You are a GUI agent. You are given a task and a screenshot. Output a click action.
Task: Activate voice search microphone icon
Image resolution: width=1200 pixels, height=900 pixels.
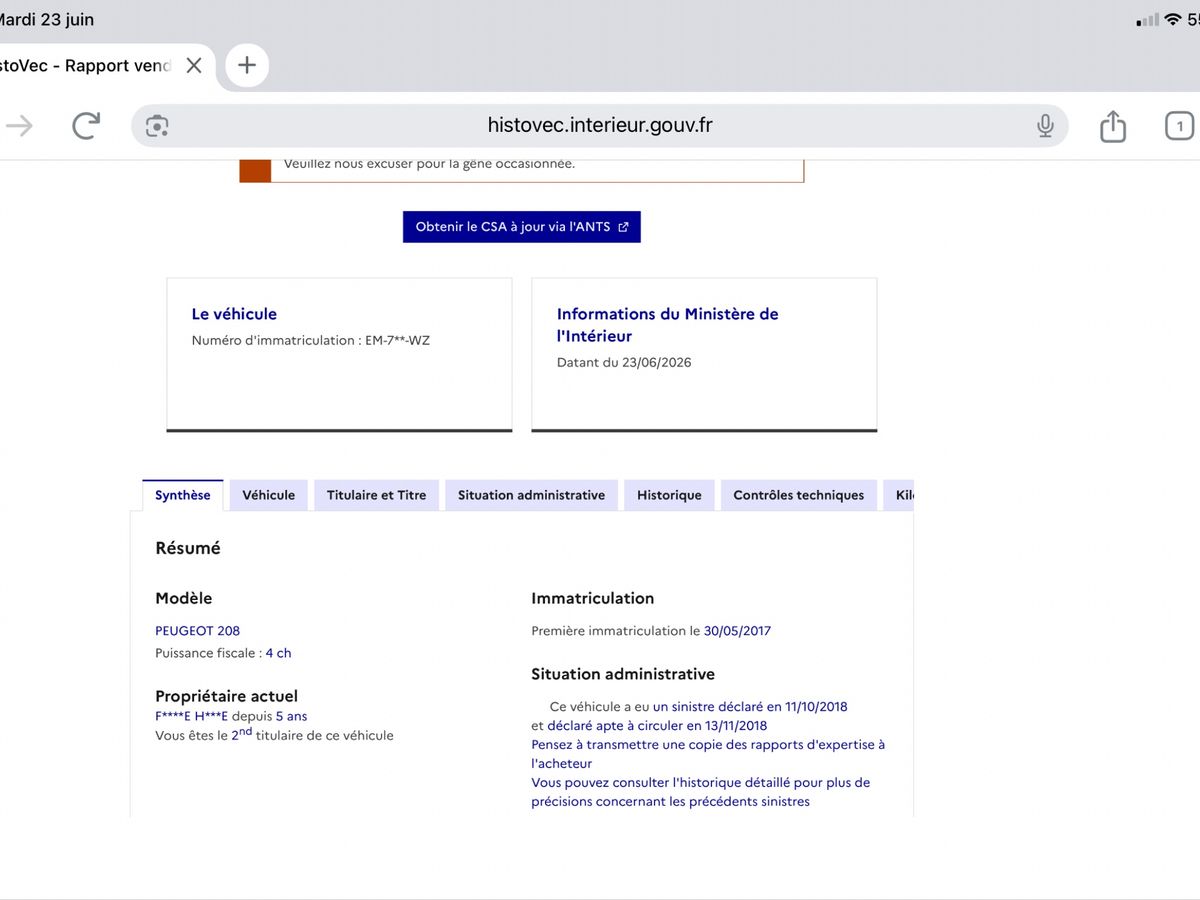tap(1045, 126)
